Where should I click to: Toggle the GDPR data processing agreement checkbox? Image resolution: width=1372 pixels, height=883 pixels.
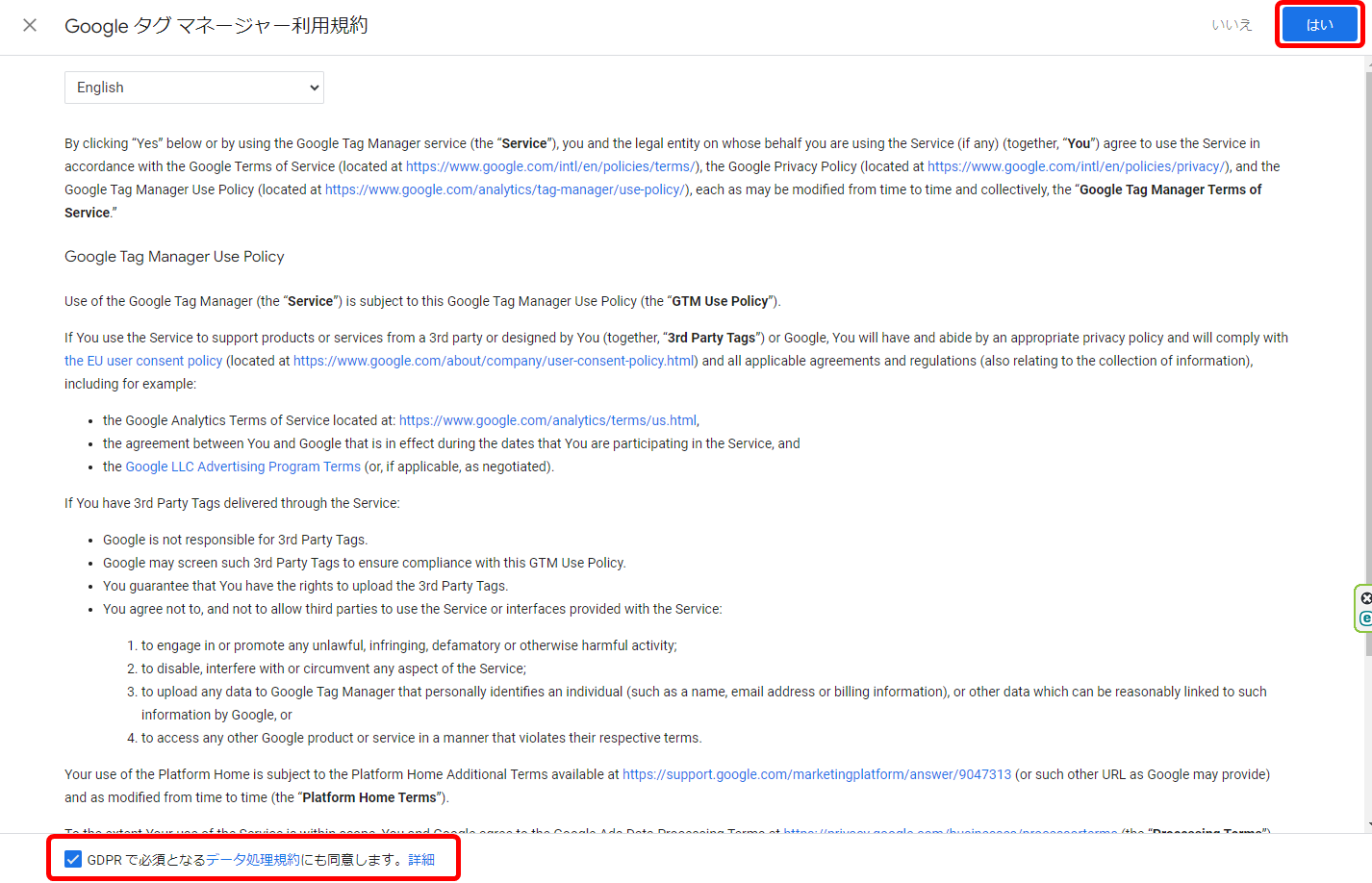tap(73, 859)
